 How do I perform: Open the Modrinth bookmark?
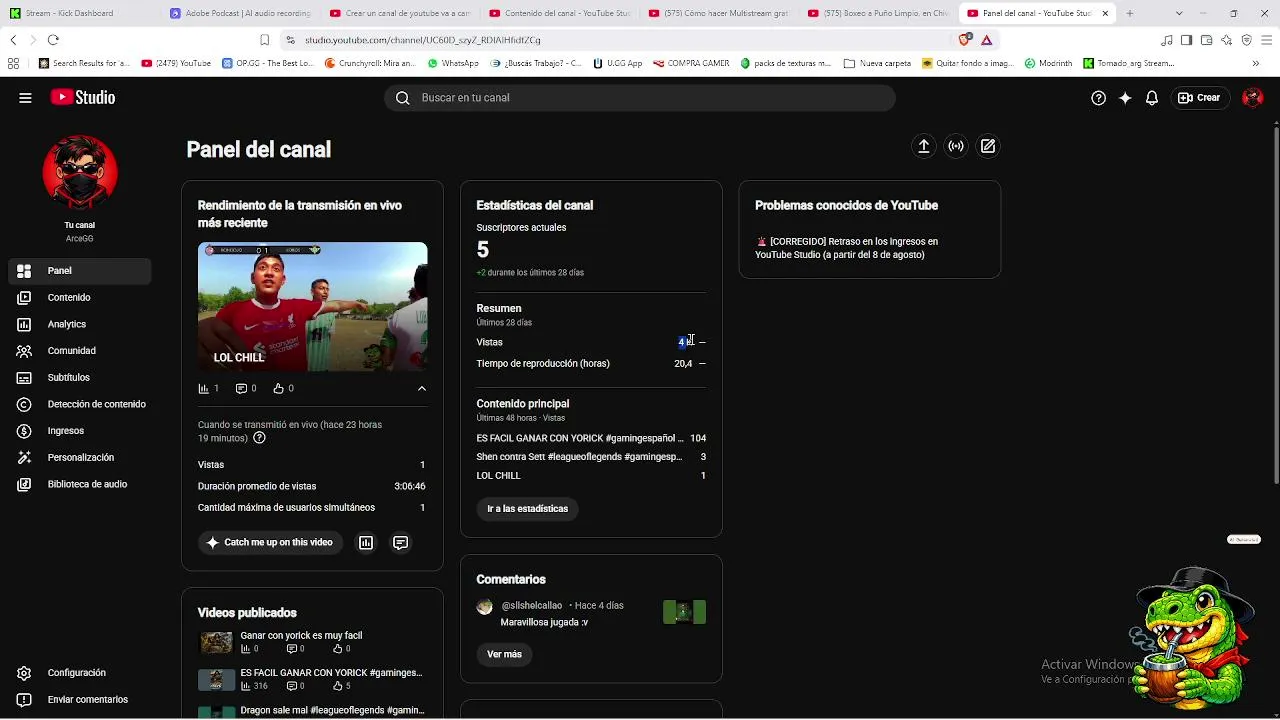coord(1048,63)
